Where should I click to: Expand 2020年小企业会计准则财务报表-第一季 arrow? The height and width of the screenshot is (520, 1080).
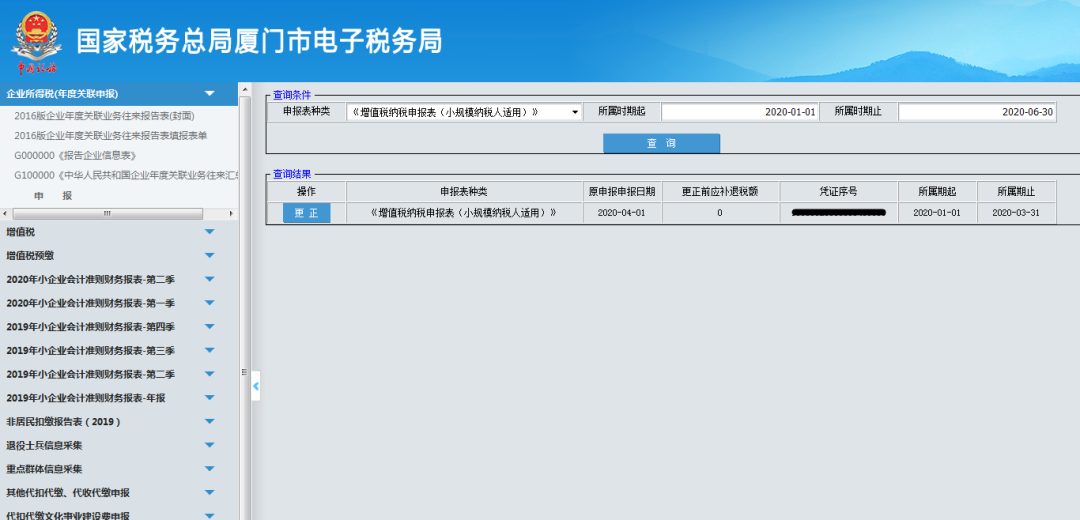[x=209, y=303]
